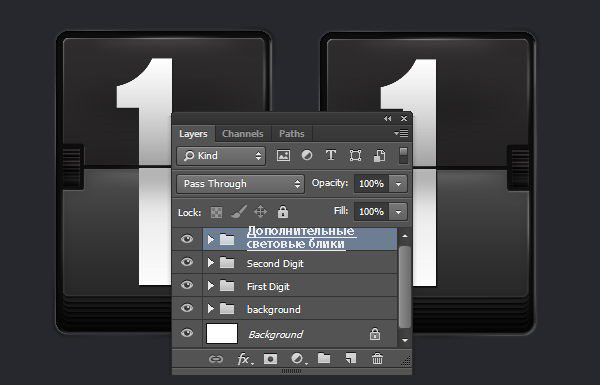Open the Opacity slider dropdown arrow
600x385 pixels.
pyautogui.click(x=398, y=184)
